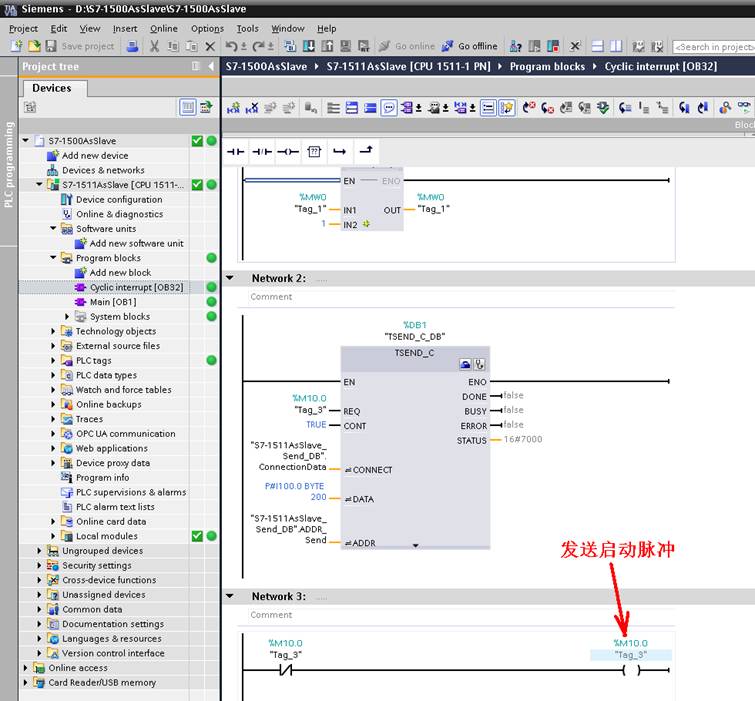This screenshot has width=755, height=701.
Task: Click the Redo arrow icon
Action: [x=258, y=46]
